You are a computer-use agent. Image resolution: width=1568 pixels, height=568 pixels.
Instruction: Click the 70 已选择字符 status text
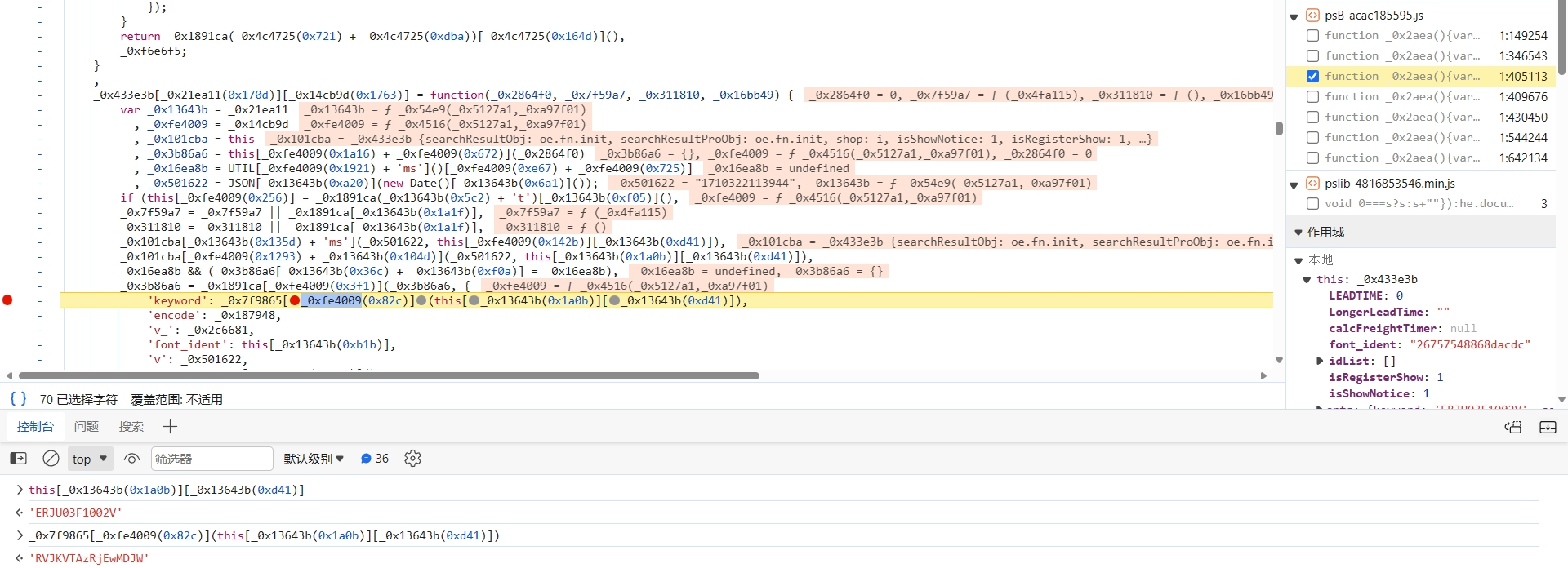(x=78, y=400)
